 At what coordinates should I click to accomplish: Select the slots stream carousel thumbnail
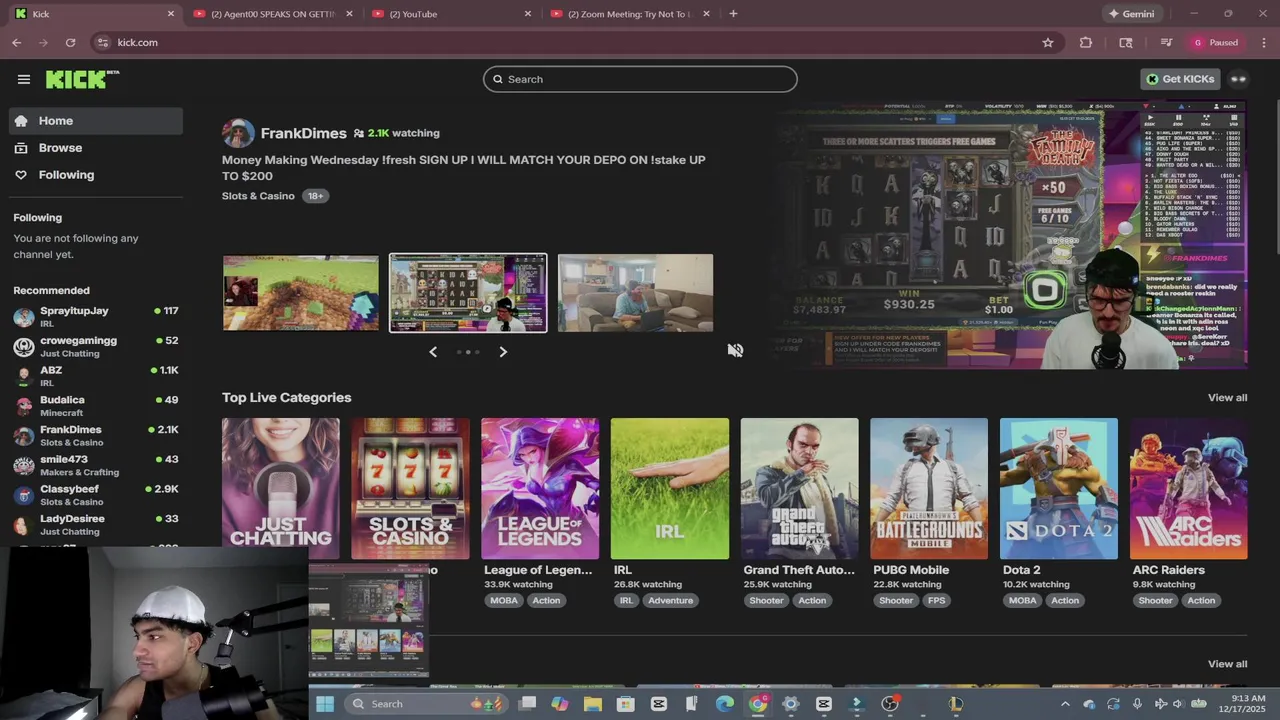point(468,293)
